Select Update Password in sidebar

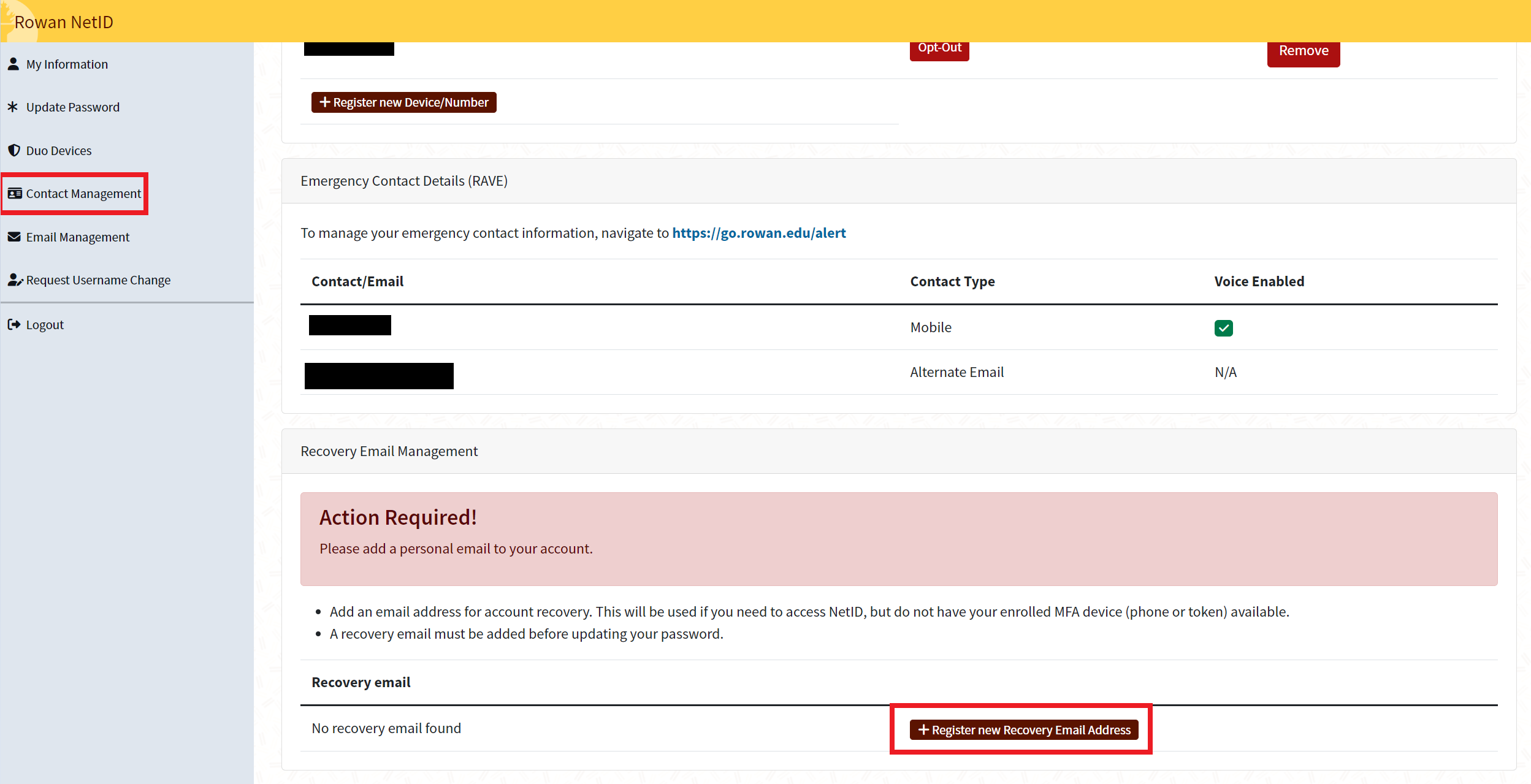coord(72,107)
